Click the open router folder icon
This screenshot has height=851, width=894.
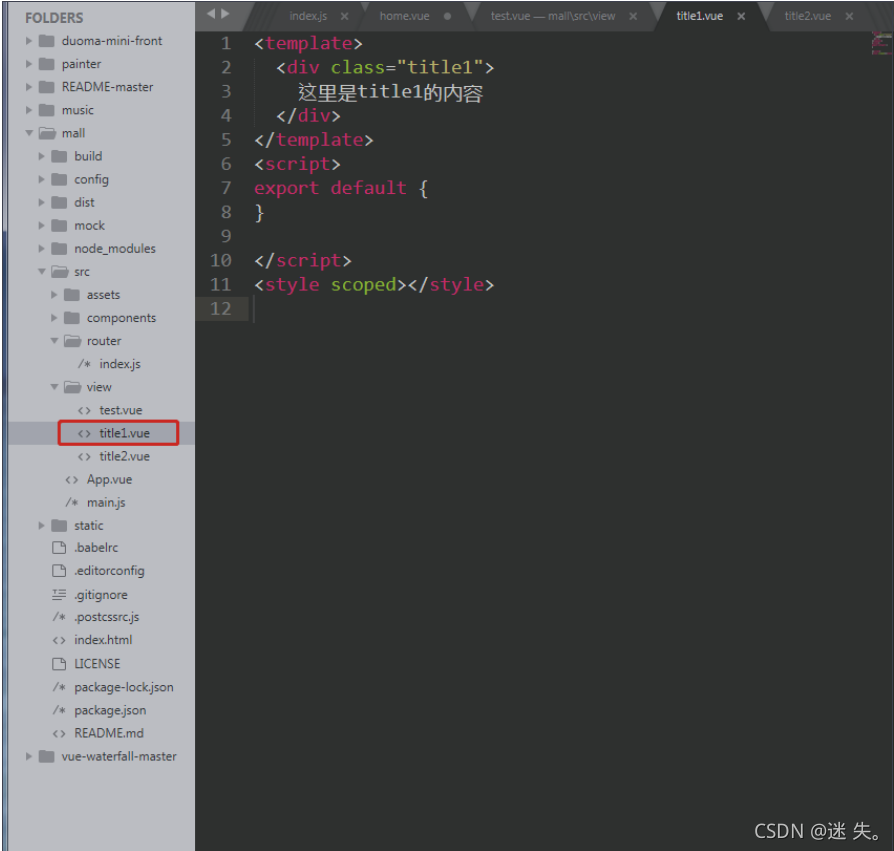pos(72,341)
